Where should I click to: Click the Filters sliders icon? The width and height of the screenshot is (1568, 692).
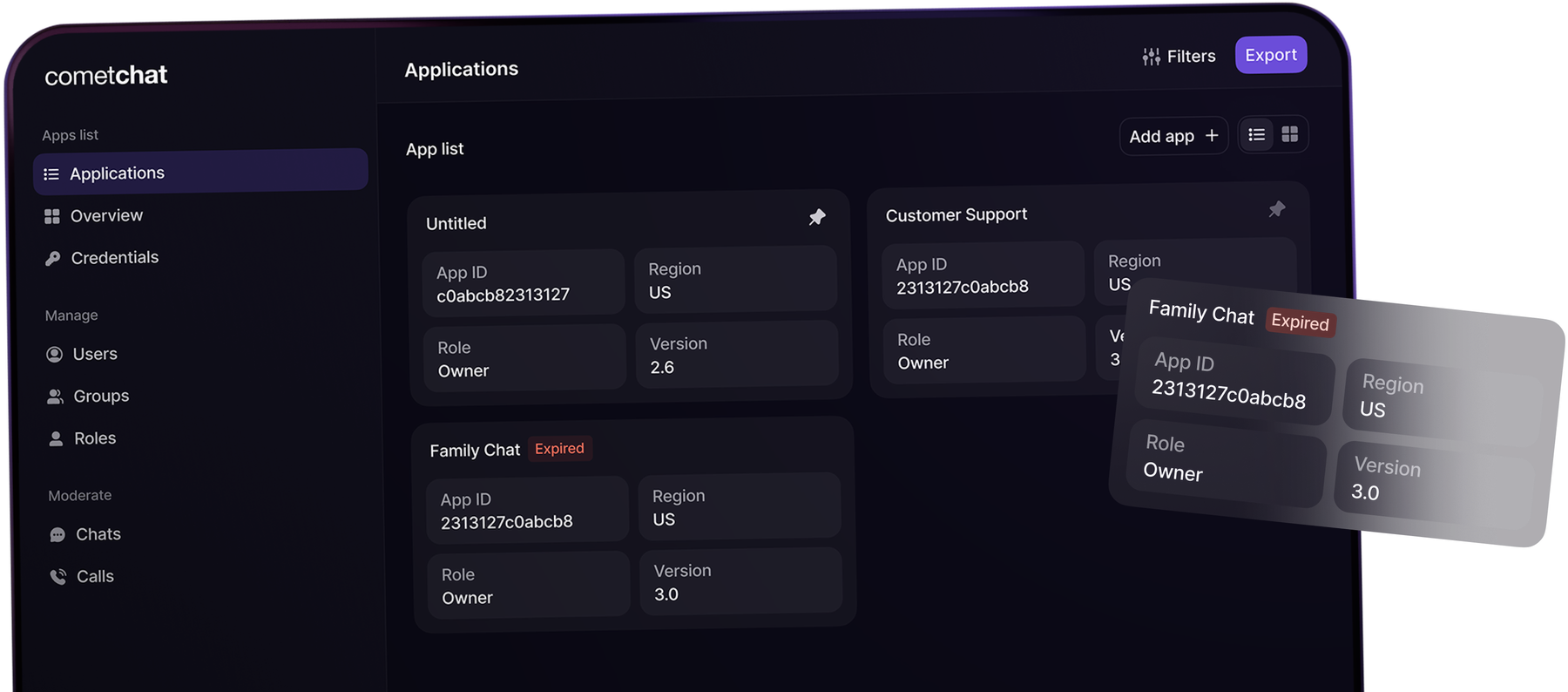(1151, 57)
